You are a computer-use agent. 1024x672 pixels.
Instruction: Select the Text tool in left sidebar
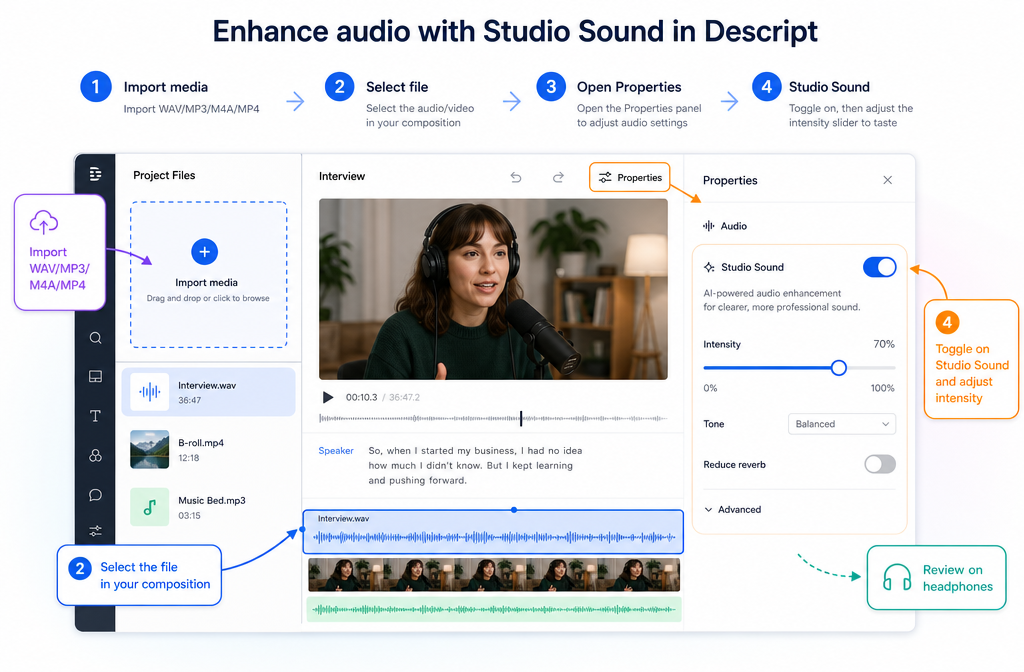95,416
